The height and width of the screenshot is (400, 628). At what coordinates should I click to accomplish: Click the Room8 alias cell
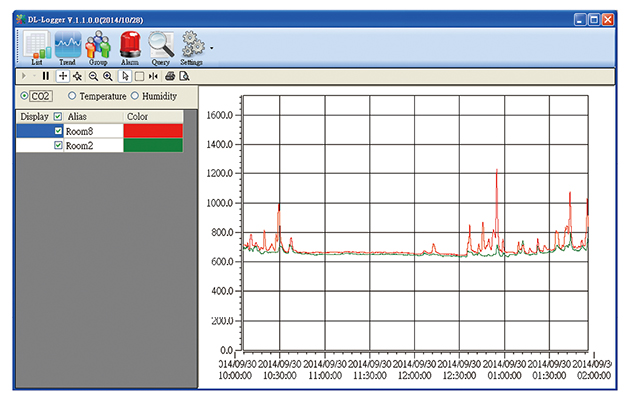(x=93, y=131)
